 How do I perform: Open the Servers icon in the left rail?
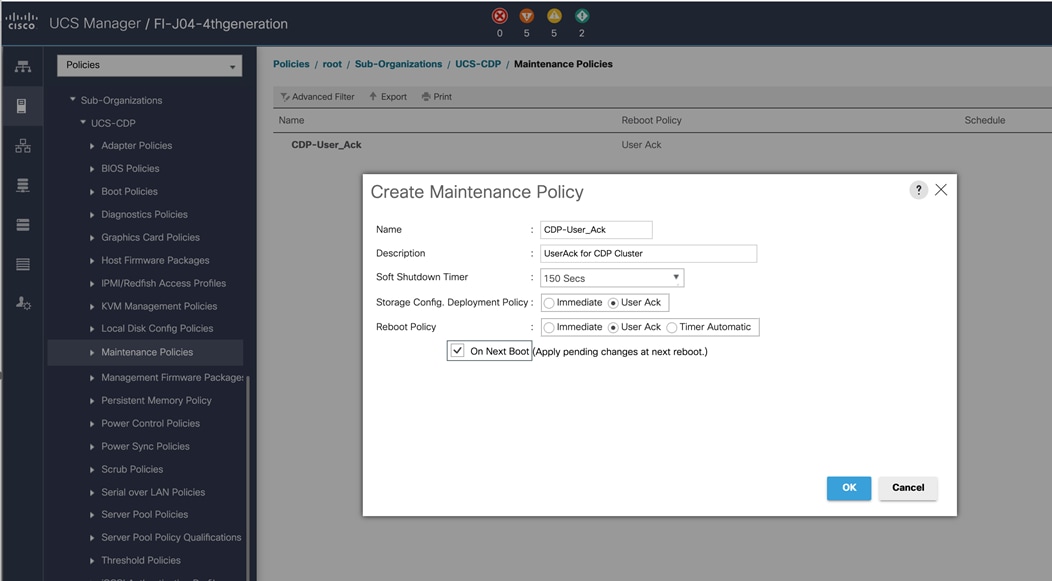[21, 106]
